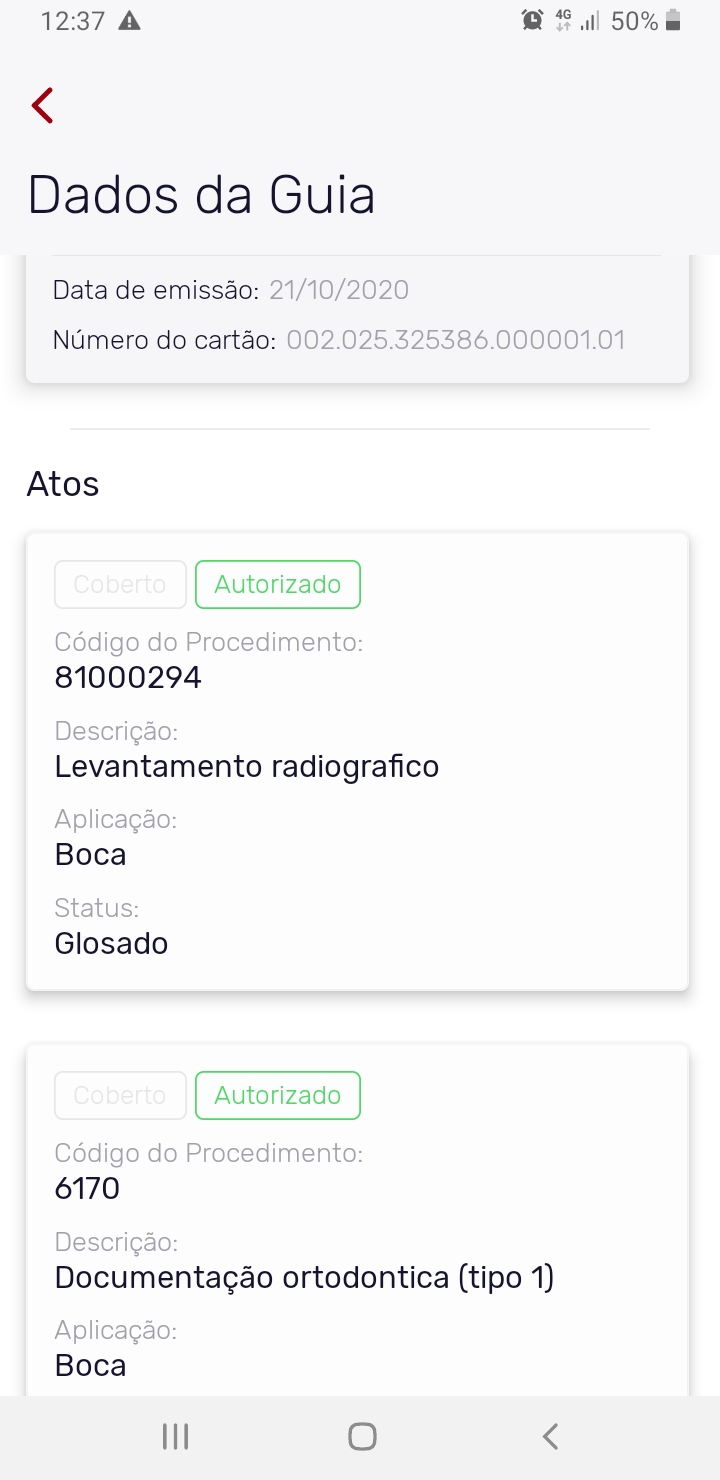720x1480 pixels.
Task: Tap the Atos section heading
Action: [x=63, y=484]
